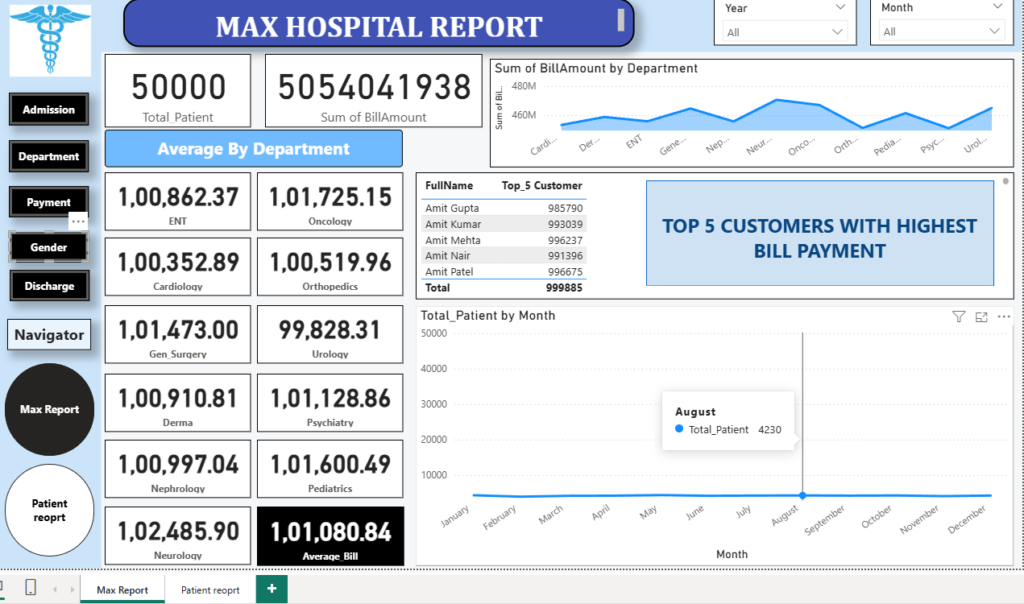Select the Sum of BillAmount card

coord(374,91)
